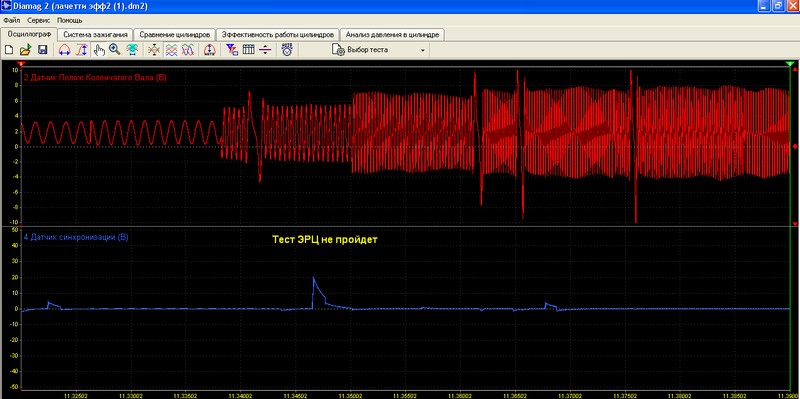Open the signal filter settings icon
The image size is (800, 399).
click(x=232, y=50)
